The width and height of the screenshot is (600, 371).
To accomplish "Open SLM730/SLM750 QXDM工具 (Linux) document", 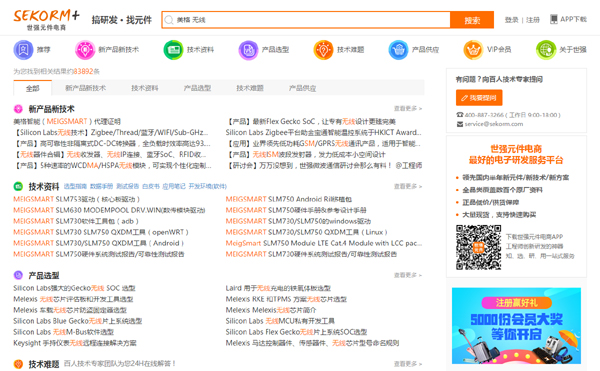I will (307, 232).
